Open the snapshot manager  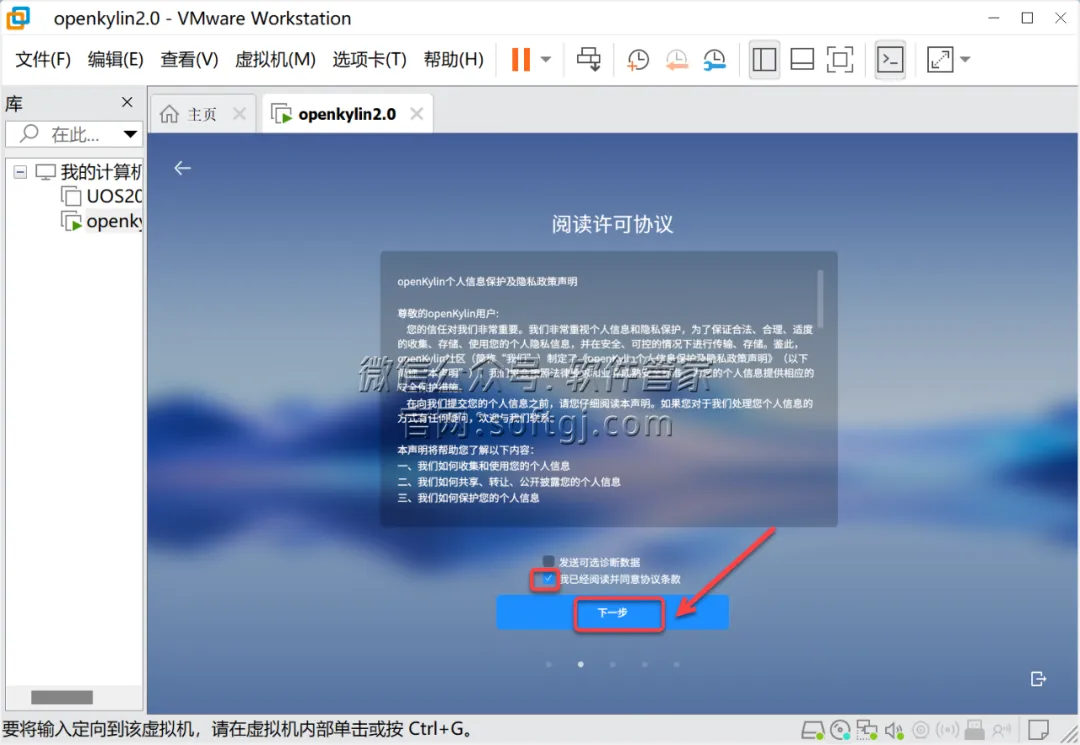(x=714, y=59)
